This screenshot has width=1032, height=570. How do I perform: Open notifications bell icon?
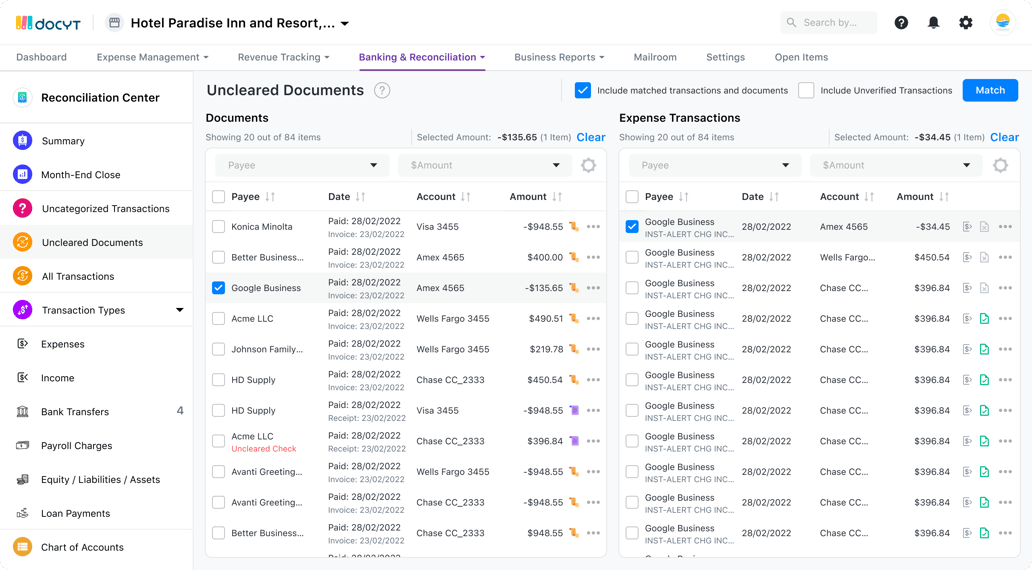933,22
